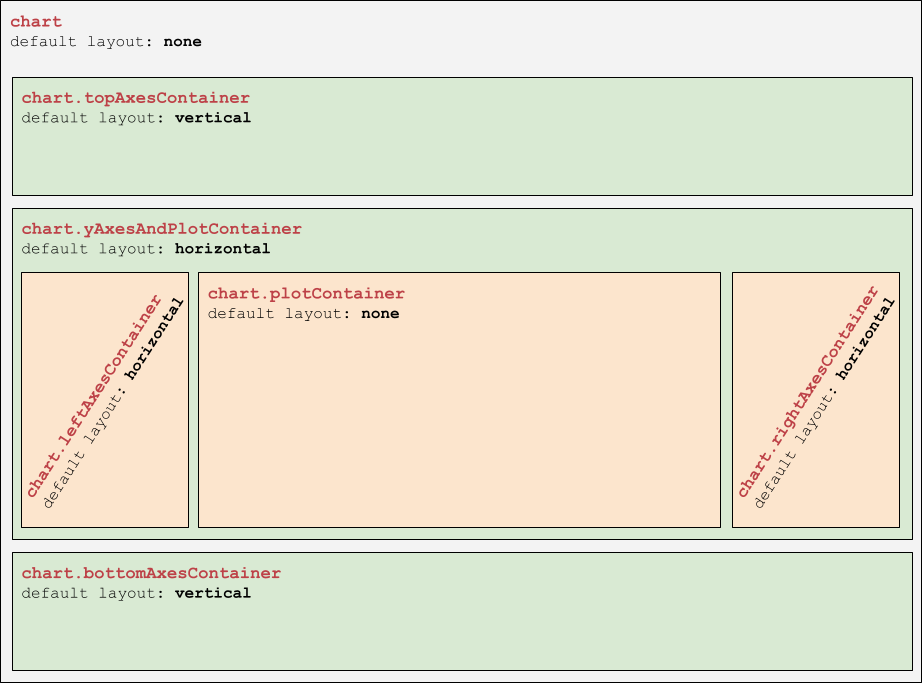This screenshot has width=922, height=683.
Task: Click 'default layout: none' under plotContainer
Action: [x=303, y=313]
